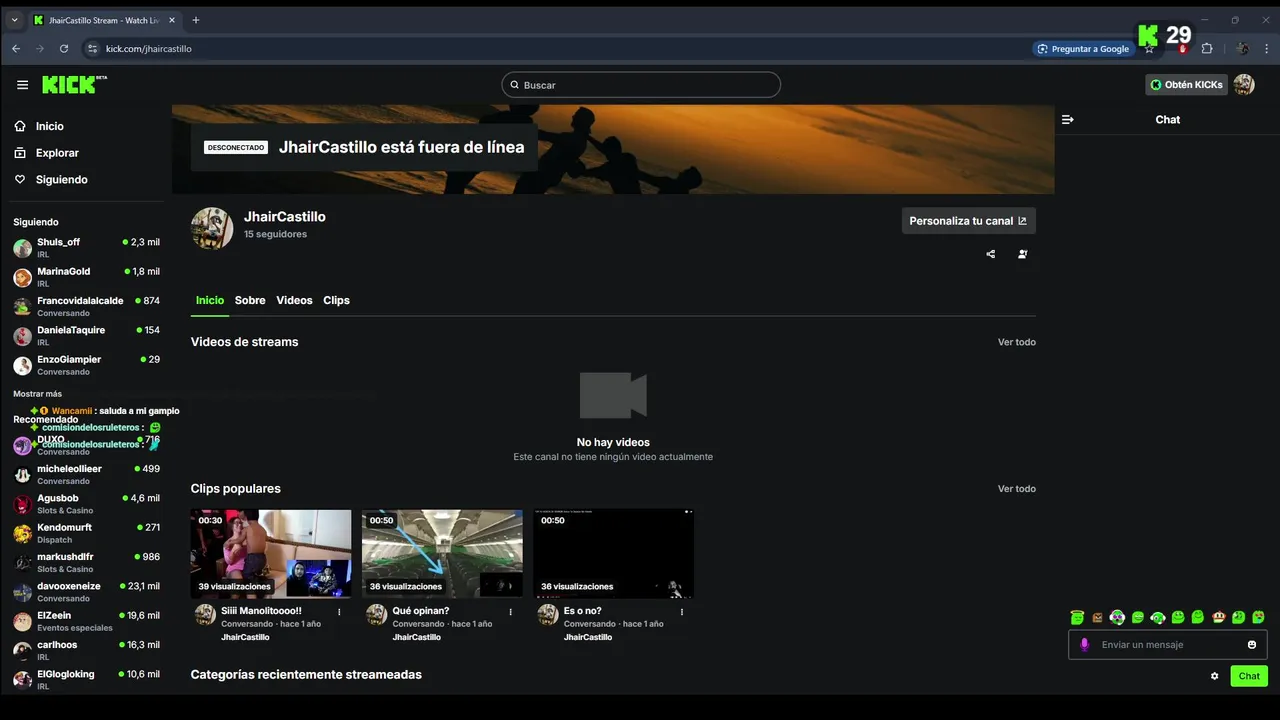Click Ver todo for Clips populares
Screen dimensions: 1280x720
tap(1017, 489)
